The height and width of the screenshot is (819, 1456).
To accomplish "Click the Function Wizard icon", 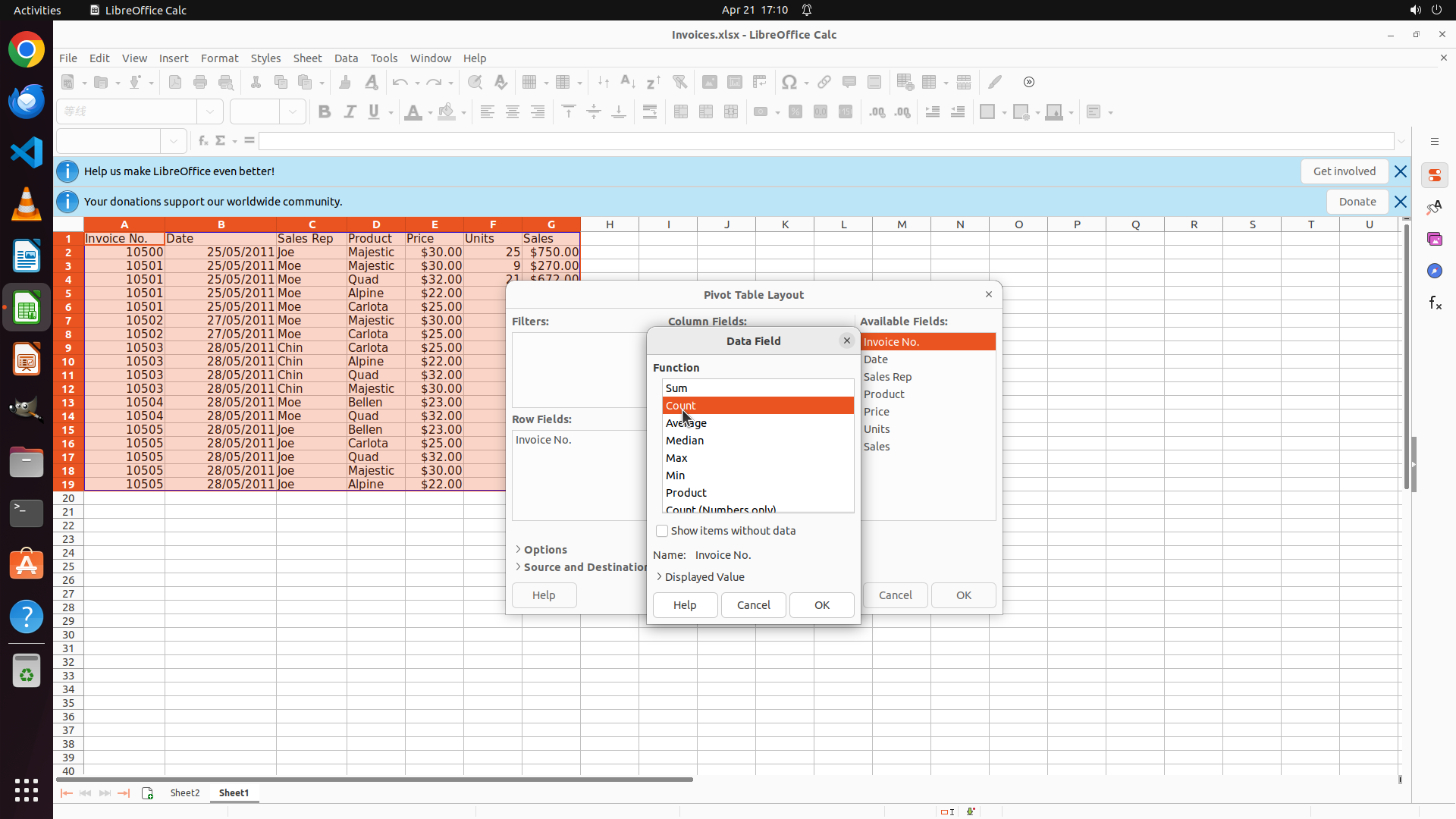I will tap(202, 141).
